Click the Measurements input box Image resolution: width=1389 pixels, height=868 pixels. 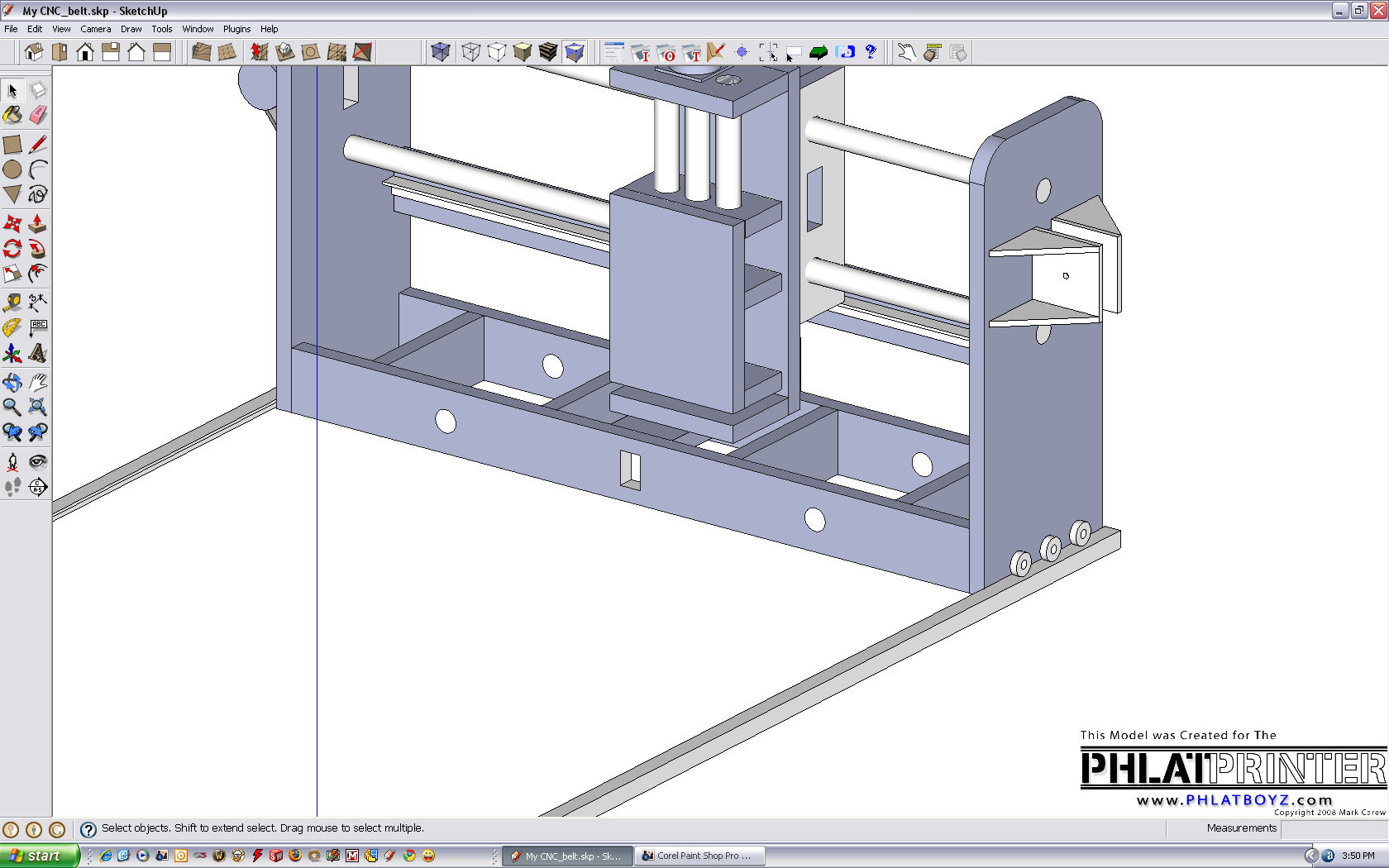click(x=1333, y=828)
